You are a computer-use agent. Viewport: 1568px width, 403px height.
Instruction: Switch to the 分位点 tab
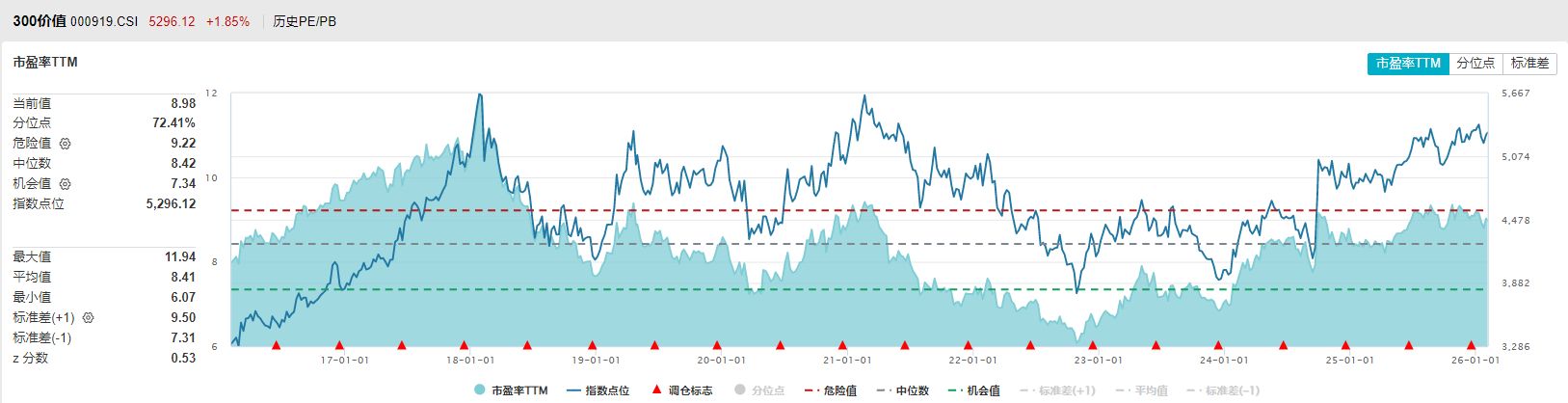point(1475,64)
